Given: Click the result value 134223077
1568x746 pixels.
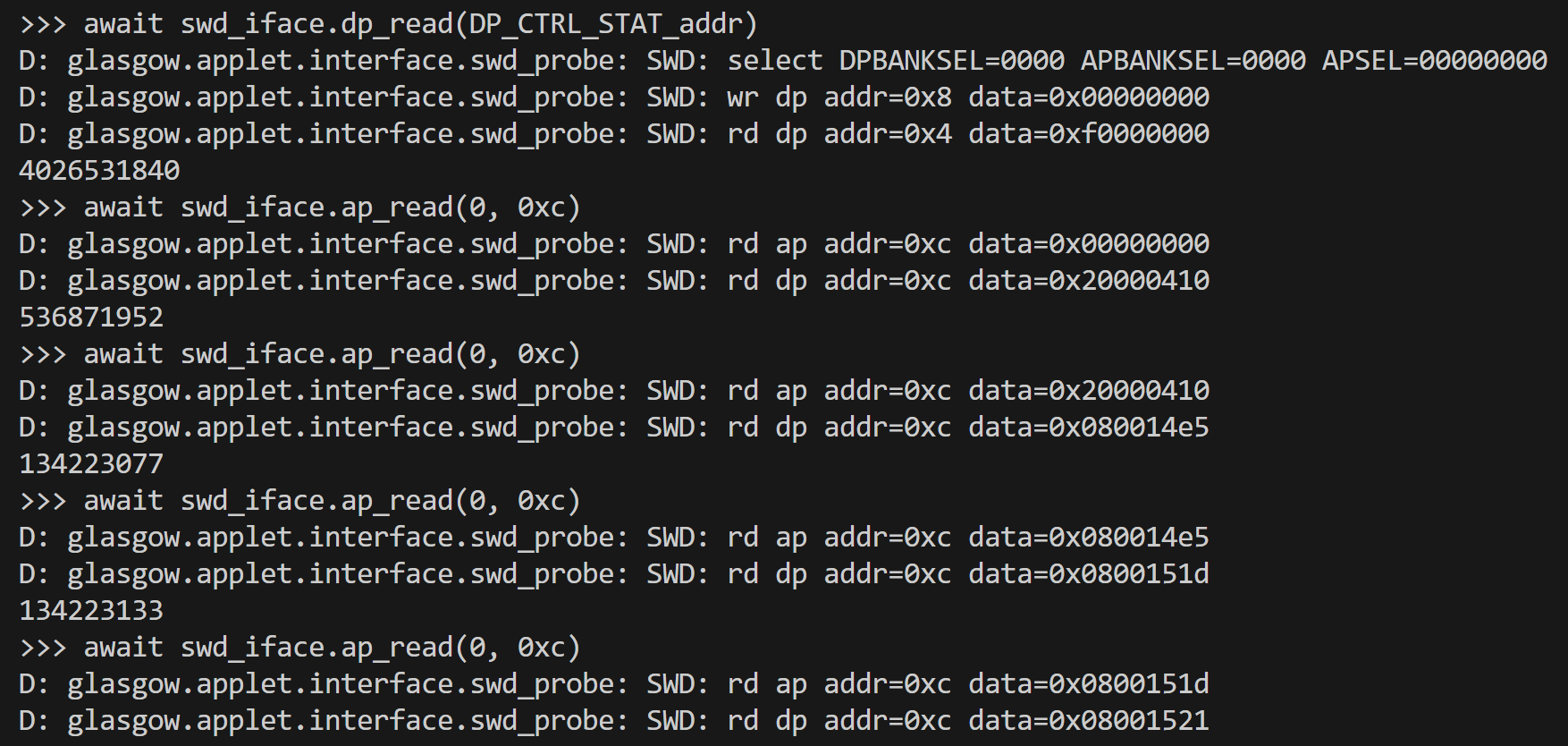Looking at the screenshot, I should (x=91, y=464).
